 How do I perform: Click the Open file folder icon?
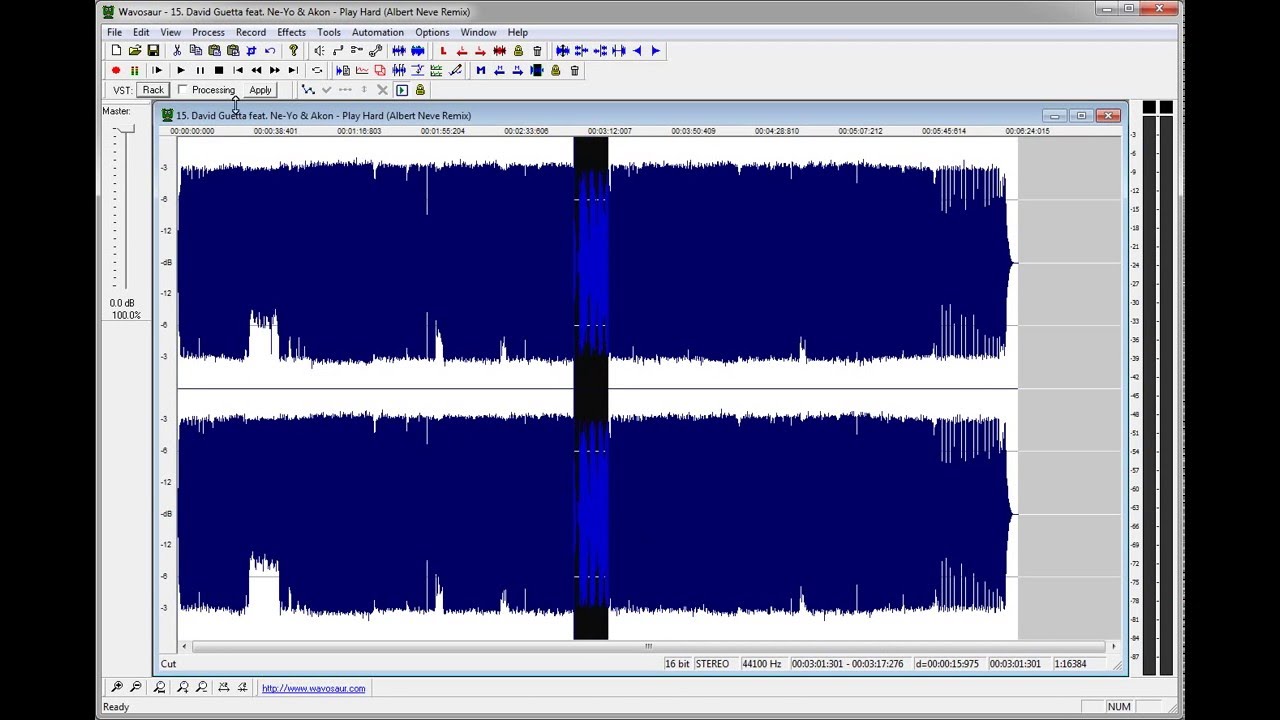pos(134,51)
